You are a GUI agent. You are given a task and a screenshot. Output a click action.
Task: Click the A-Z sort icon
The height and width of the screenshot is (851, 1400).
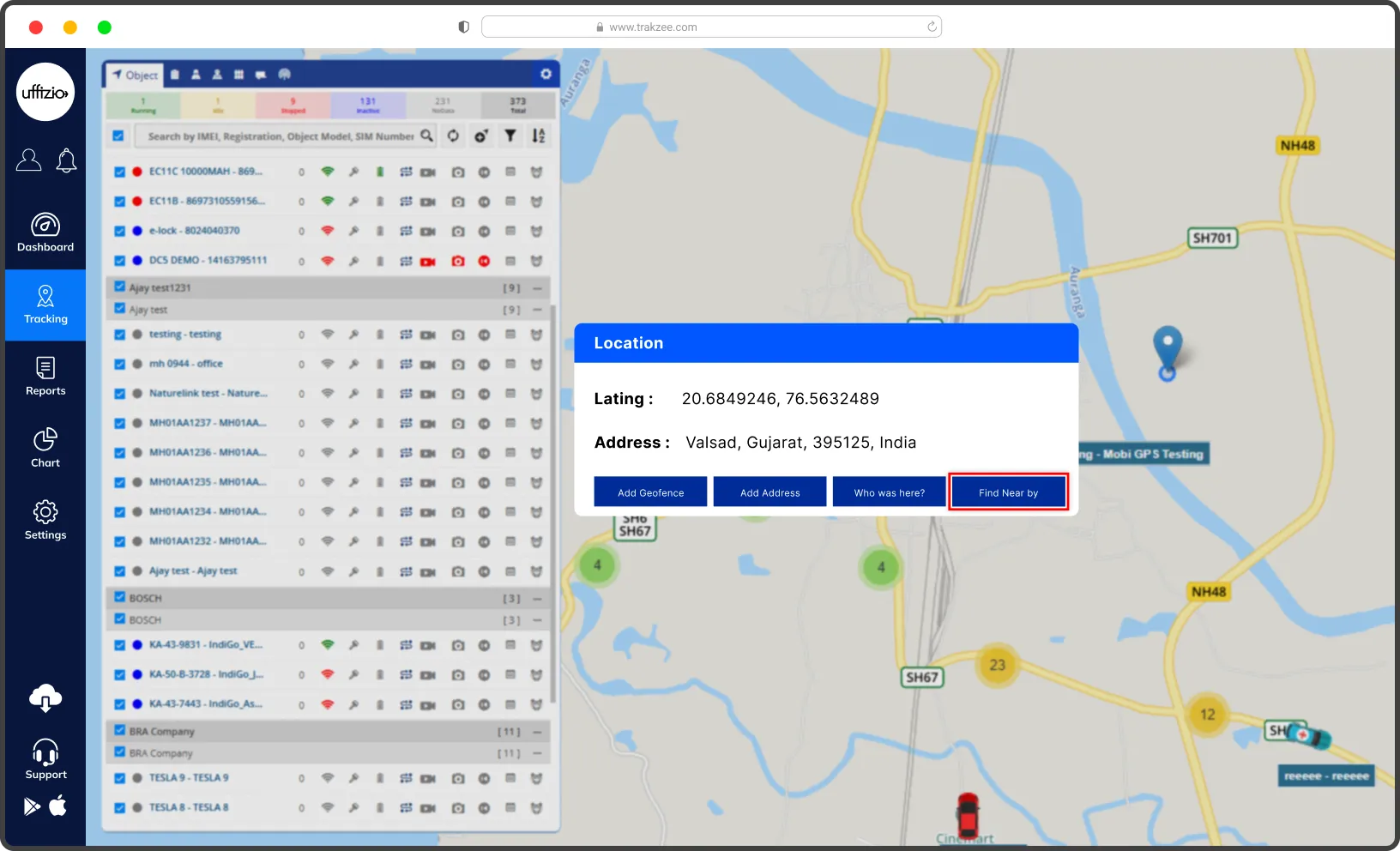coord(538,136)
